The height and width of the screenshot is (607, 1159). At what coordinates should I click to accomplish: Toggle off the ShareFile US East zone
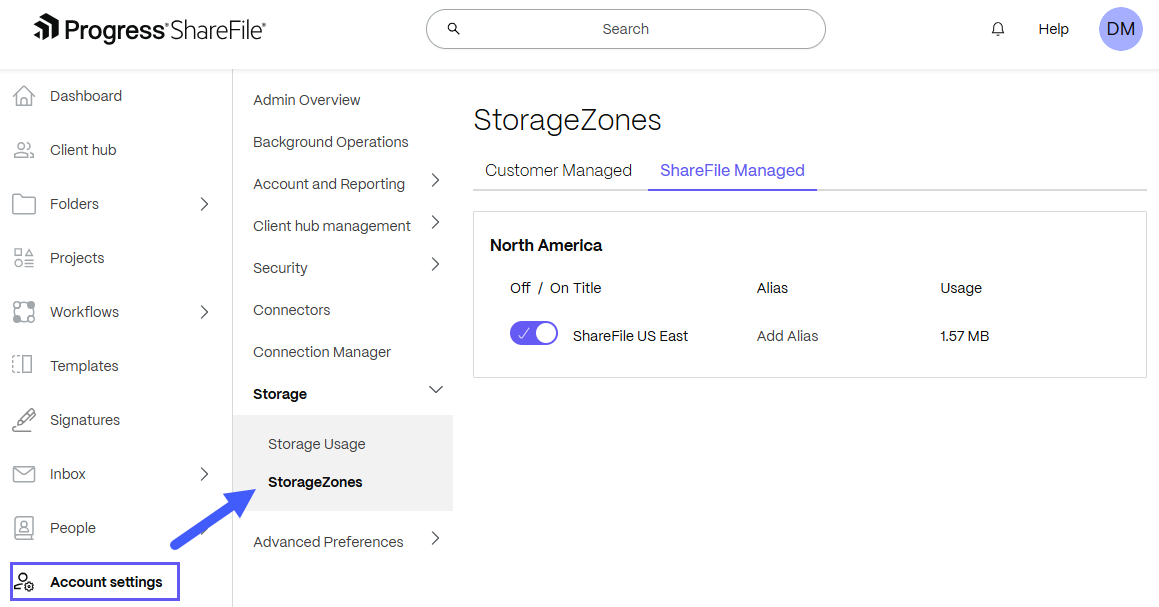(x=534, y=333)
